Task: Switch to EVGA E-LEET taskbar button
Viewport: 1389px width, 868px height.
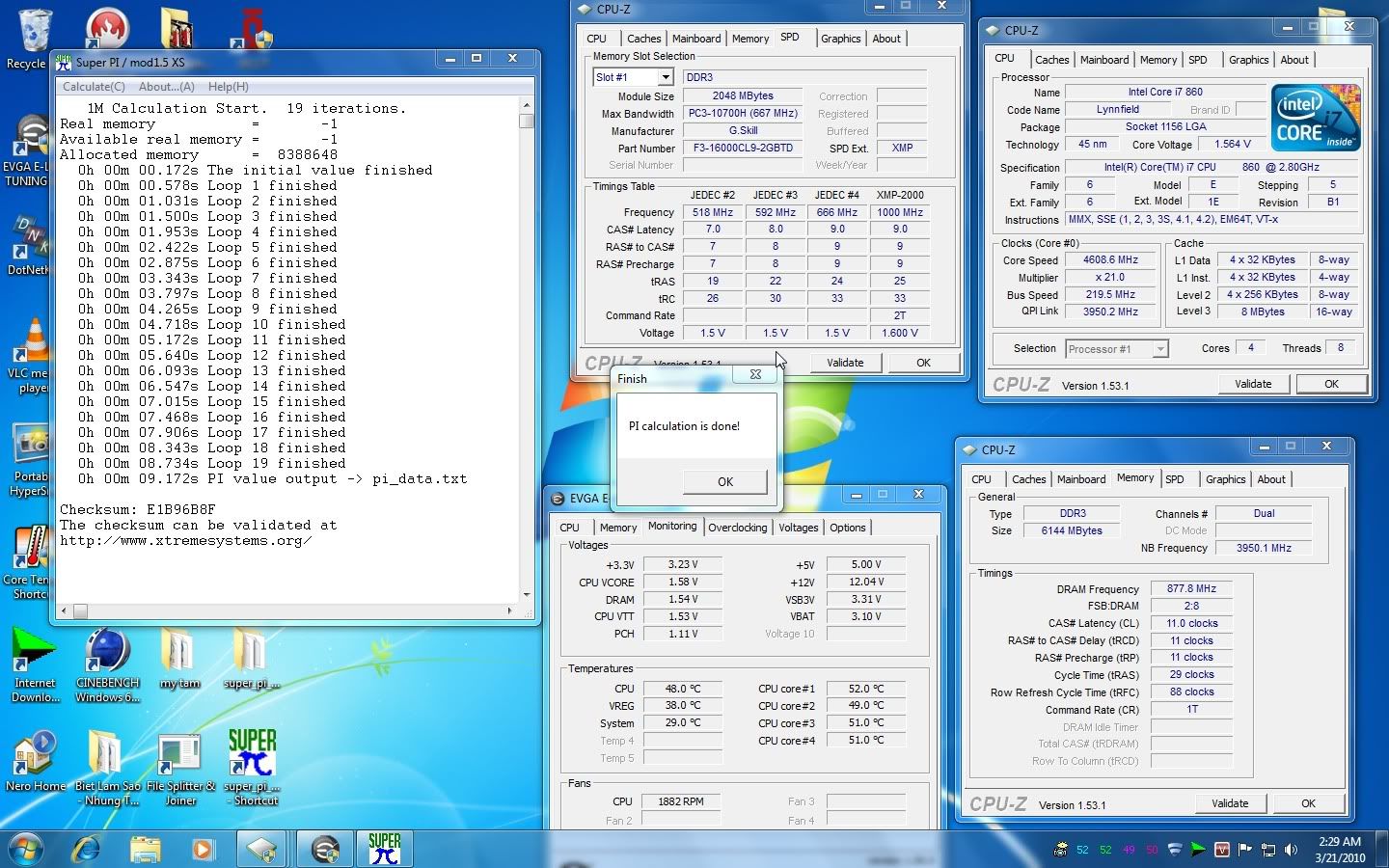Action: pyautogui.click(x=326, y=850)
